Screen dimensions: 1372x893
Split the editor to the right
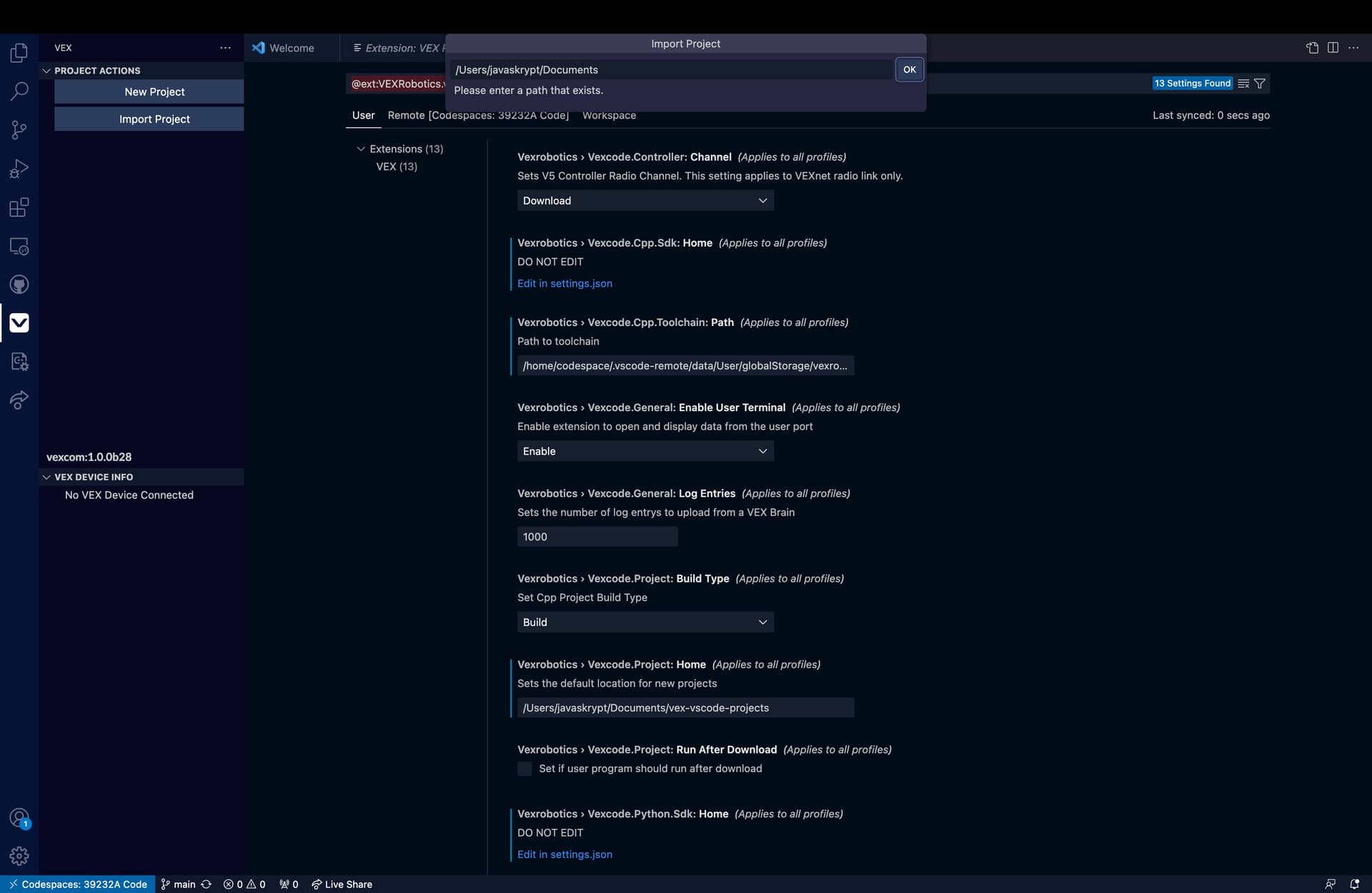click(1333, 48)
